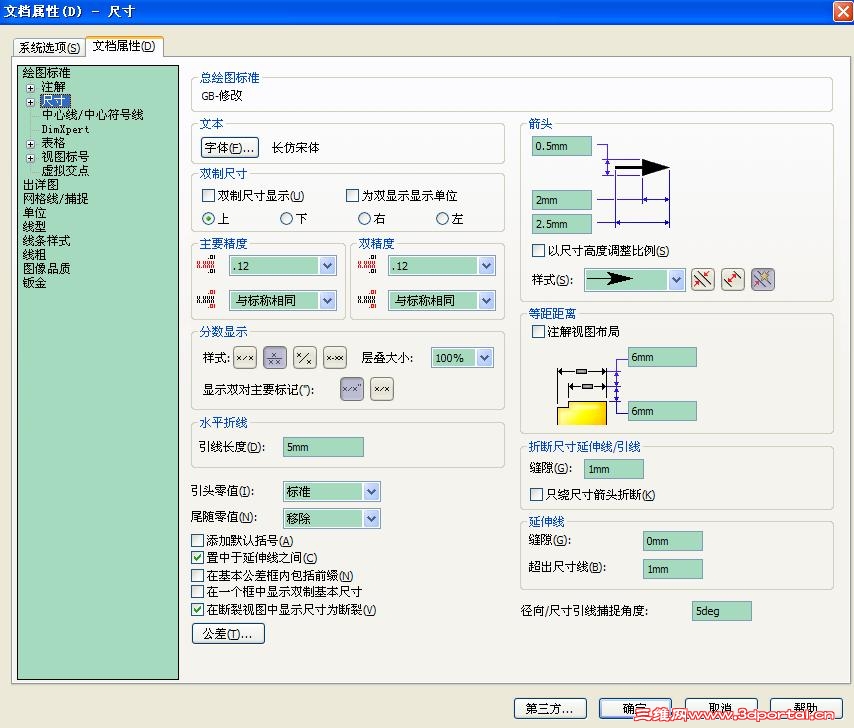
Task: Select the 下 radio option
Action: [x=286, y=219]
